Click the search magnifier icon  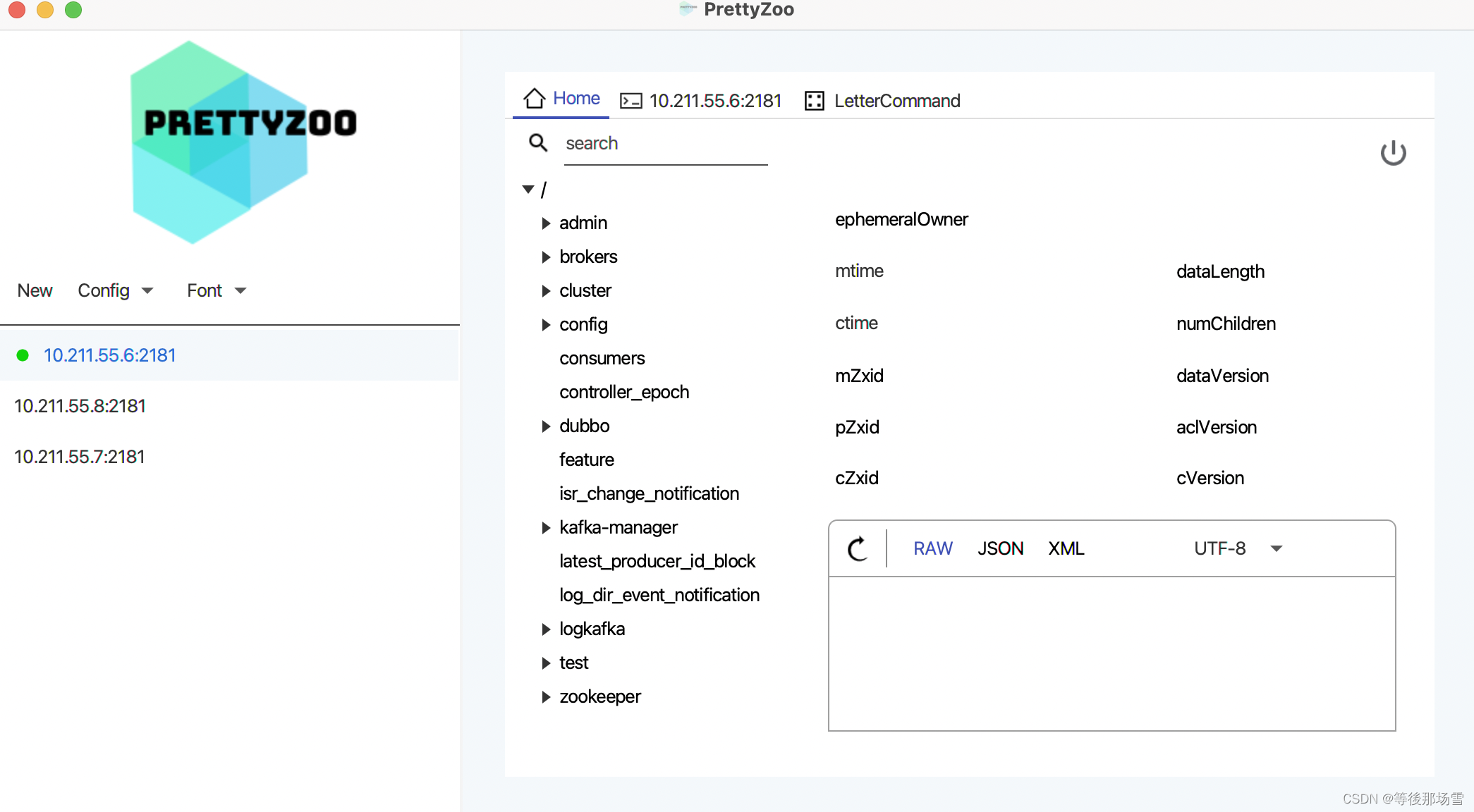click(x=538, y=143)
